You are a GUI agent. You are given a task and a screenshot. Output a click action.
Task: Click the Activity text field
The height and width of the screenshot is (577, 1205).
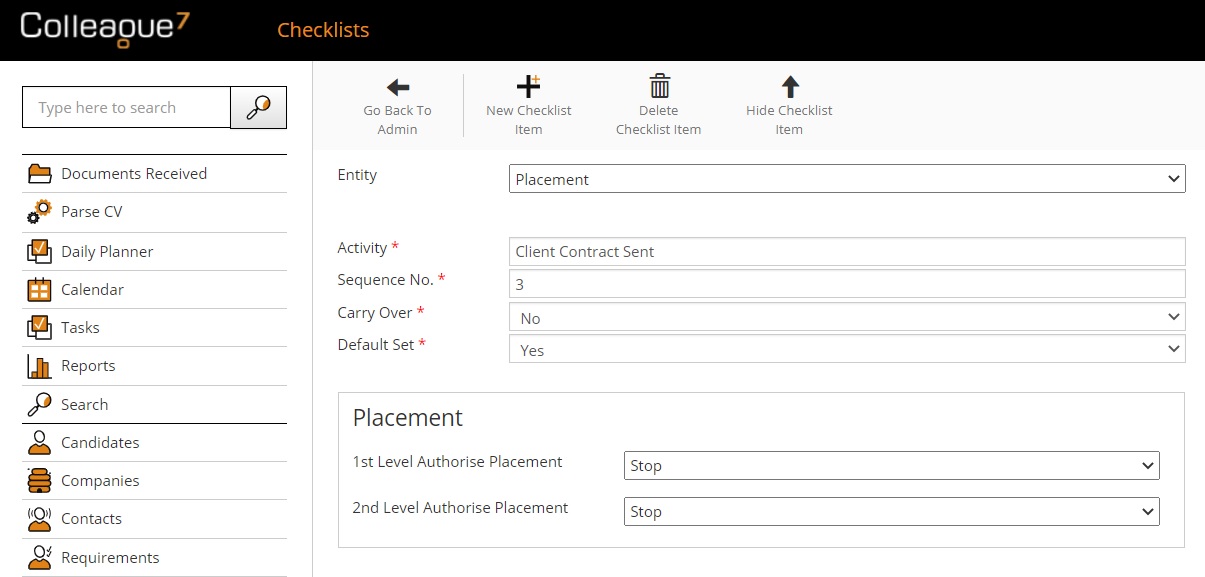tap(847, 252)
